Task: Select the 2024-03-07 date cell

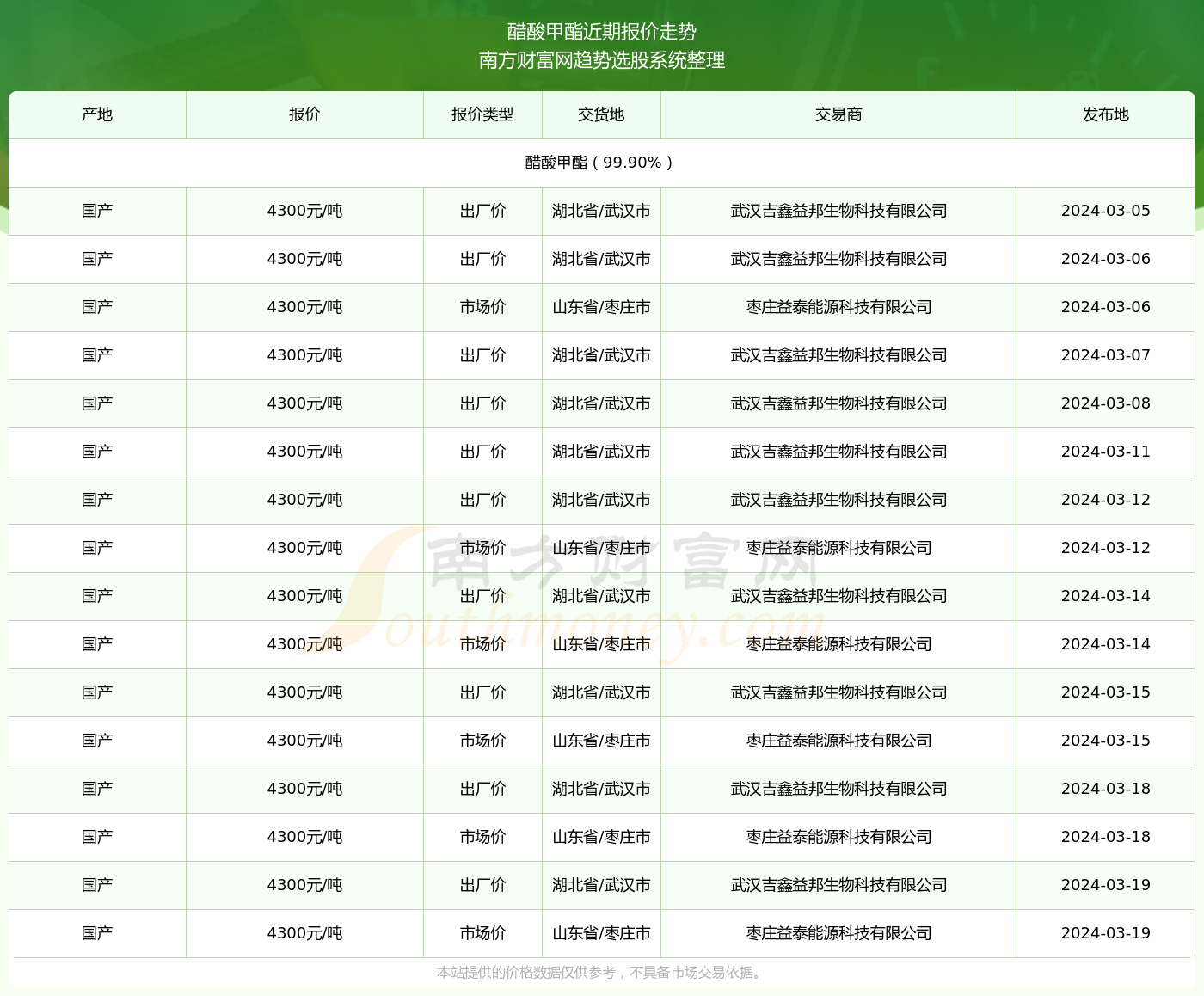Action: pos(1105,355)
